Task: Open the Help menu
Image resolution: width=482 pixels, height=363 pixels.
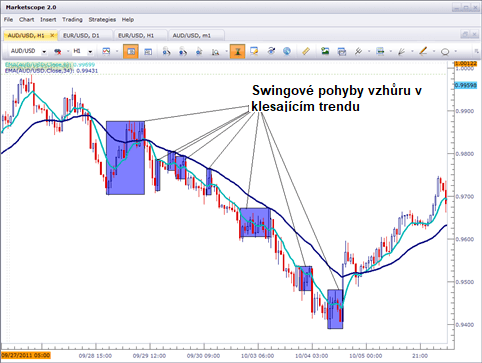Action: (x=128, y=20)
